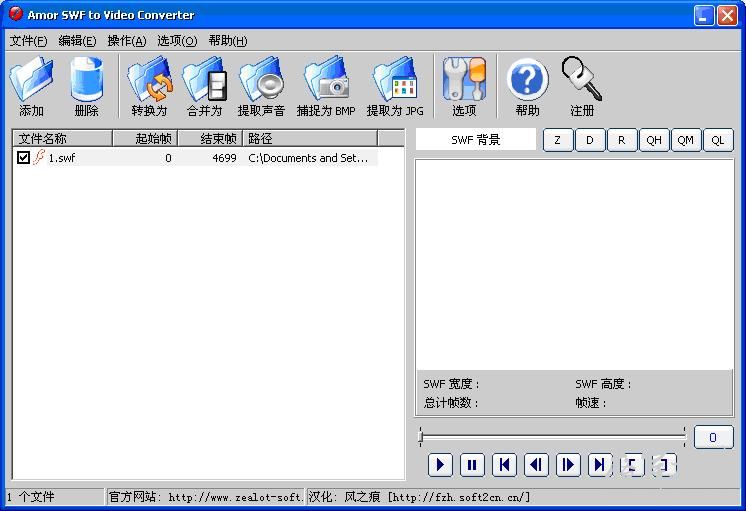This screenshot has height=511, width=746.
Task: Jump to last frame button
Action: pyautogui.click(x=600, y=465)
